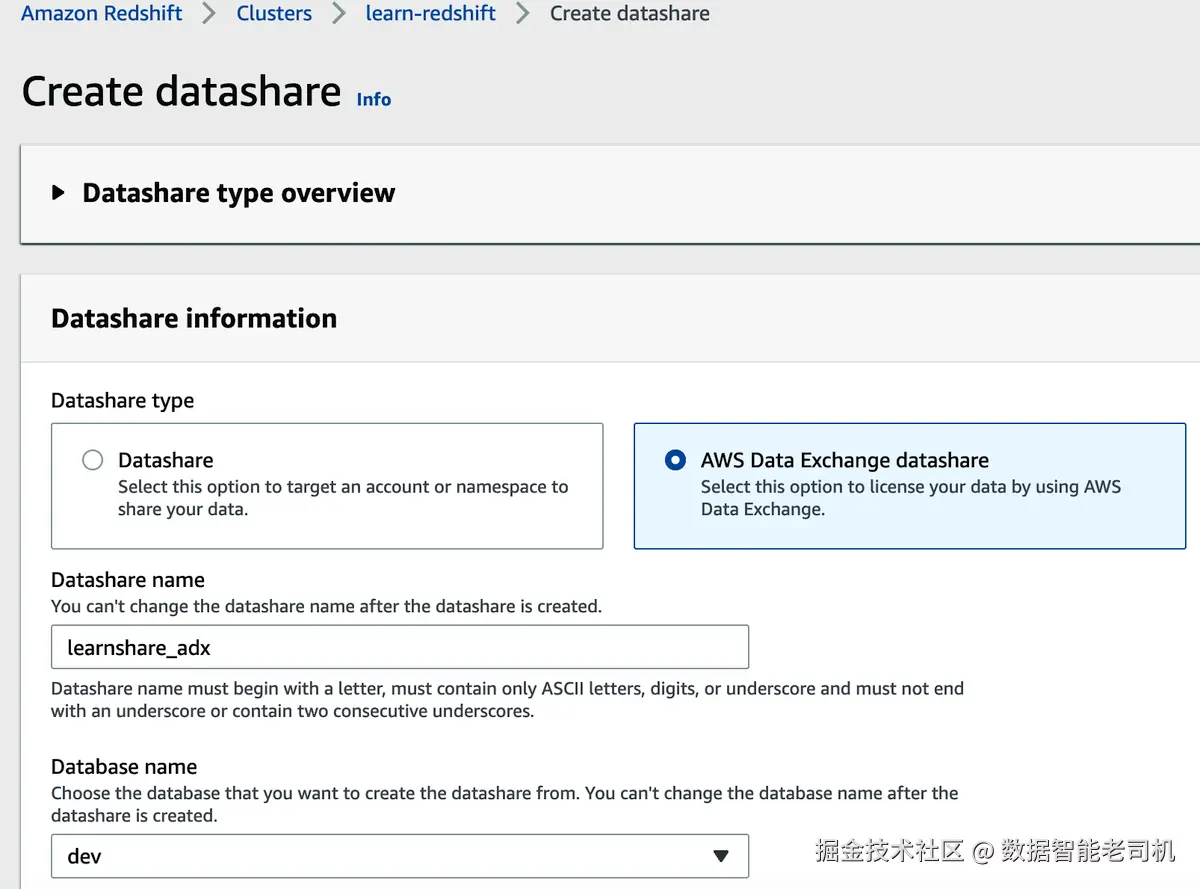The image size is (1200, 889).
Task: Expand the Datashare type overview triangle
Action: click(59, 193)
